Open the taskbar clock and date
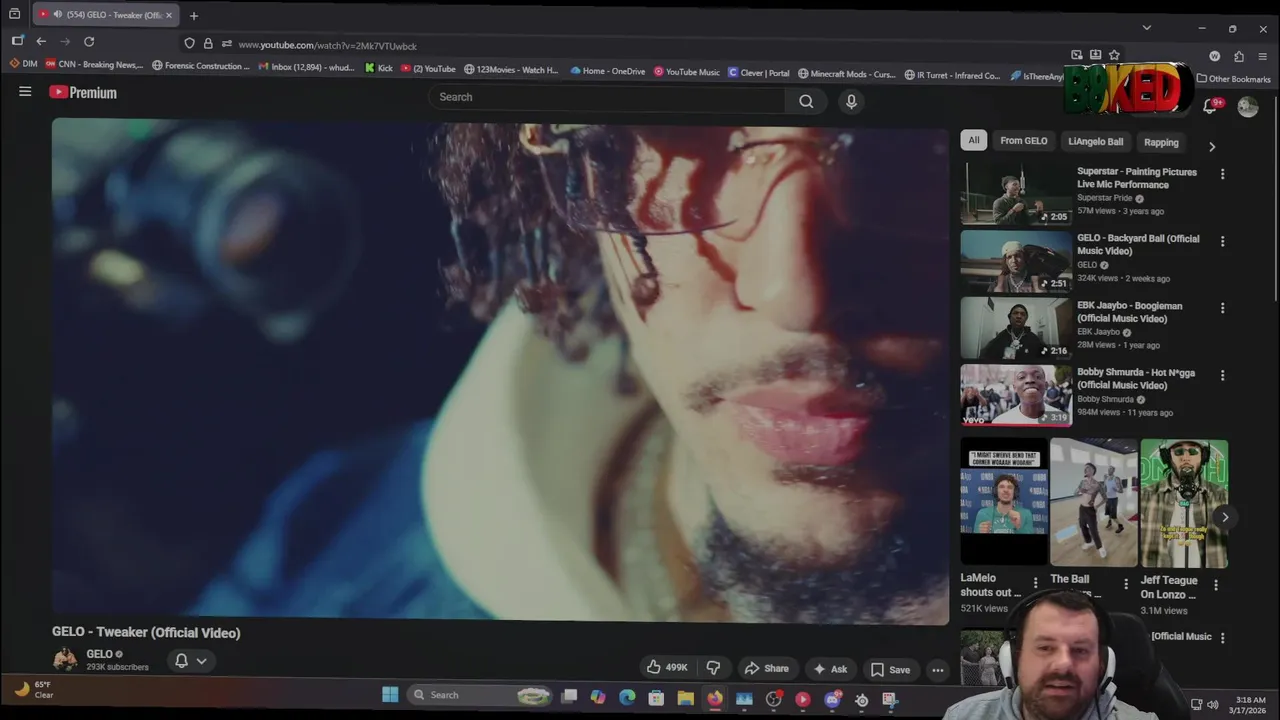Image resolution: width=1280 pixels, height=720 pixels. (1250, 705)
